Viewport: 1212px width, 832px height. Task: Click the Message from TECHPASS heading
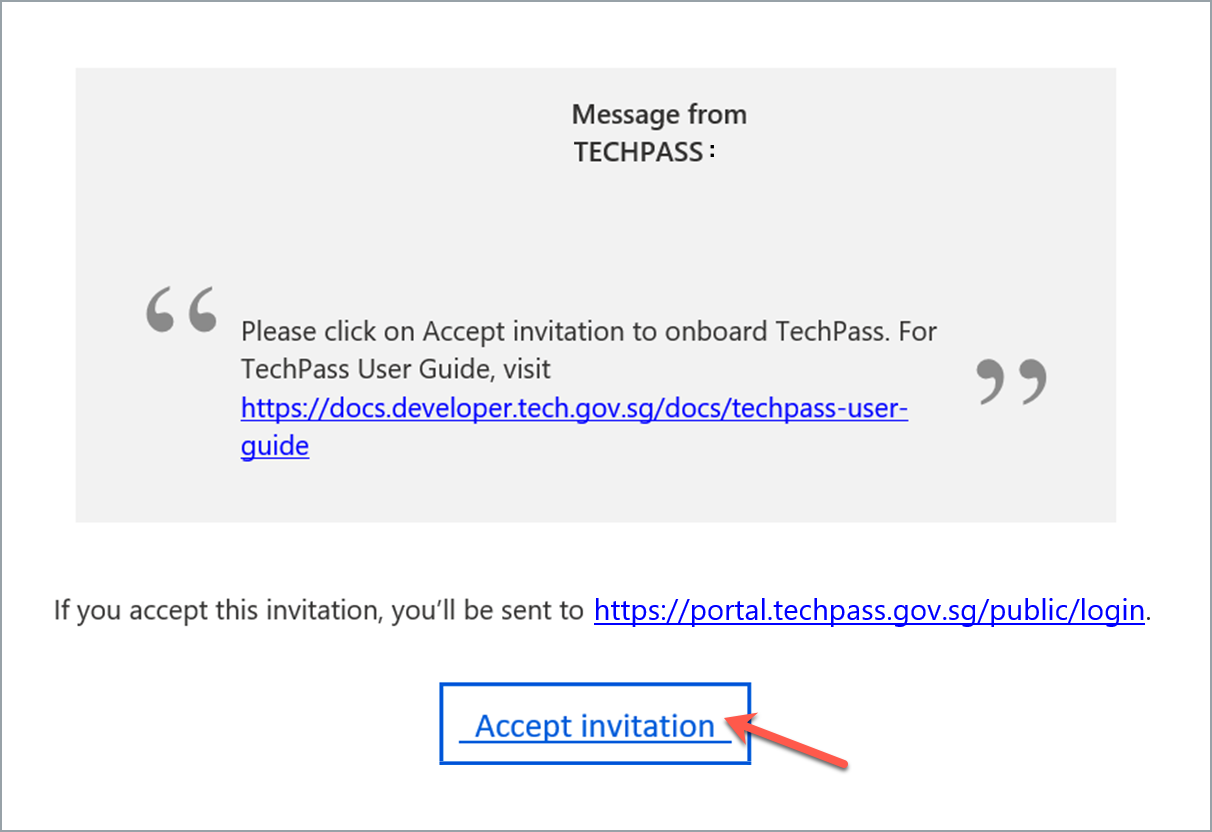(659, 131)
